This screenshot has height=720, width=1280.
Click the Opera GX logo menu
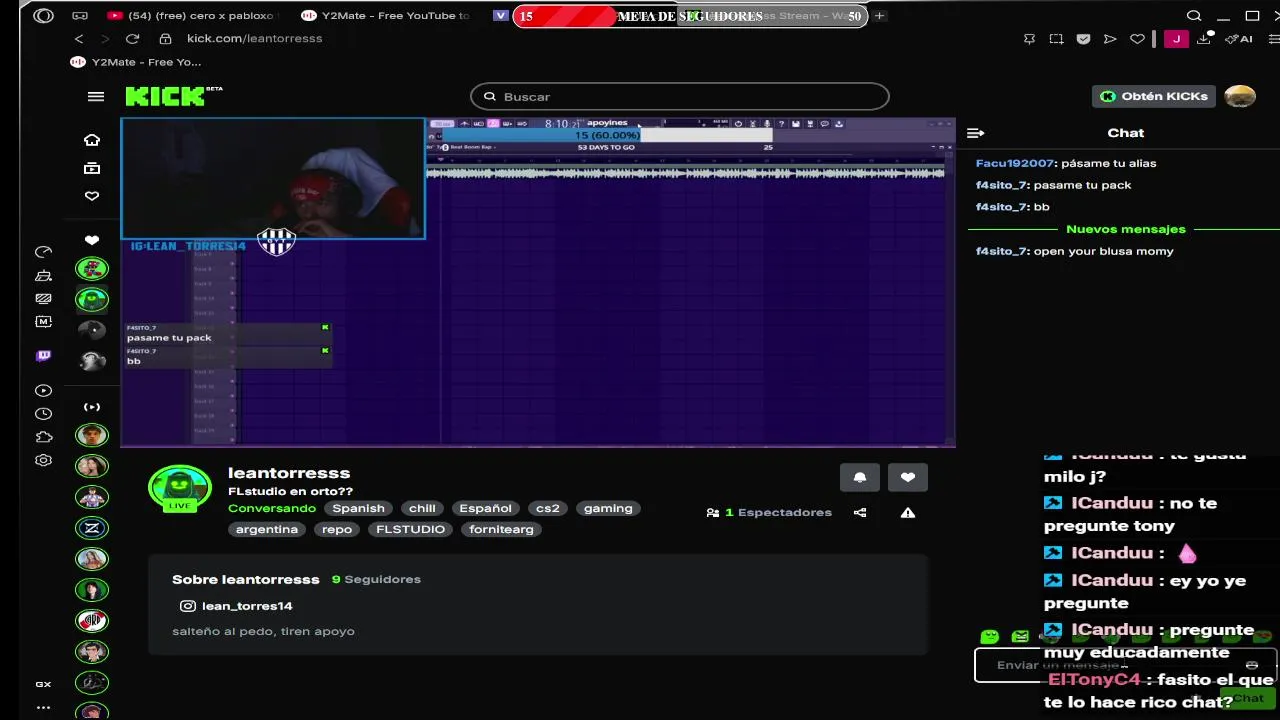[x=43, y=16]
